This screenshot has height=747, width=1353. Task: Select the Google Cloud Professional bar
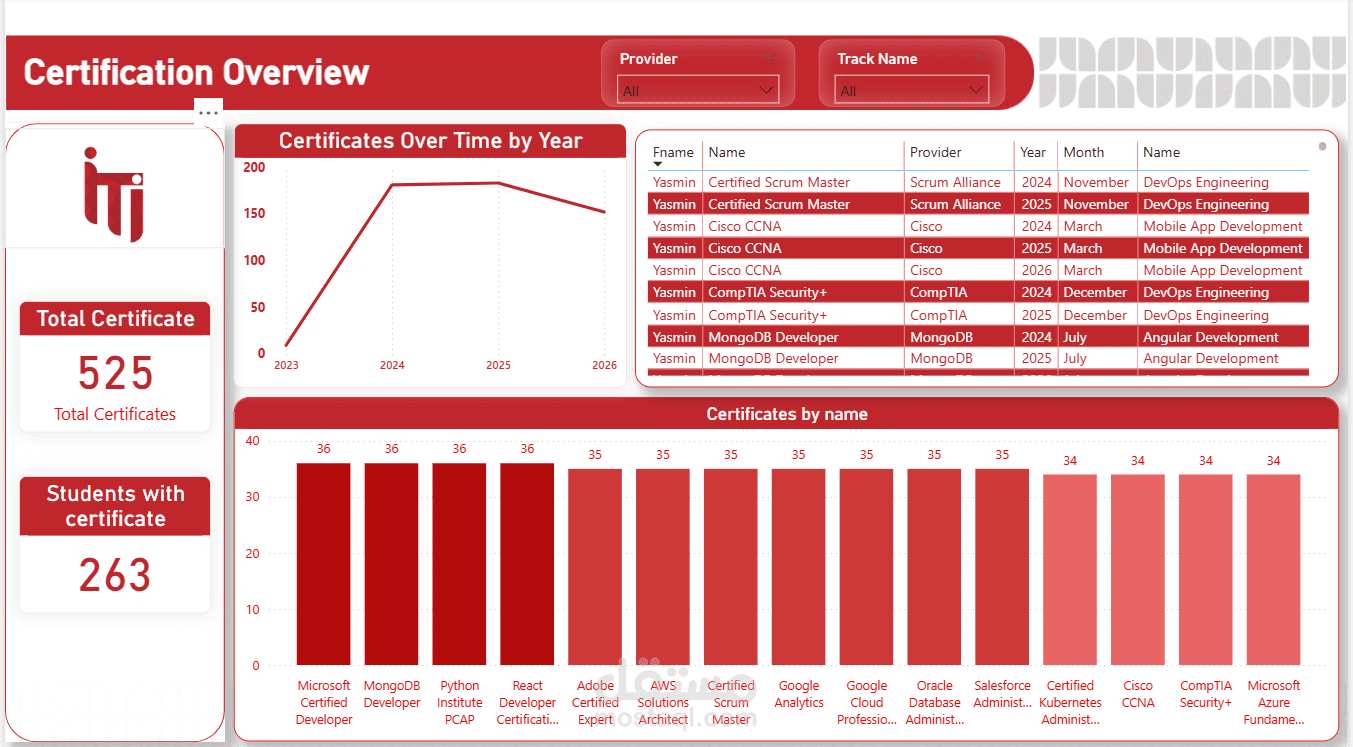(x=866, y=567)
